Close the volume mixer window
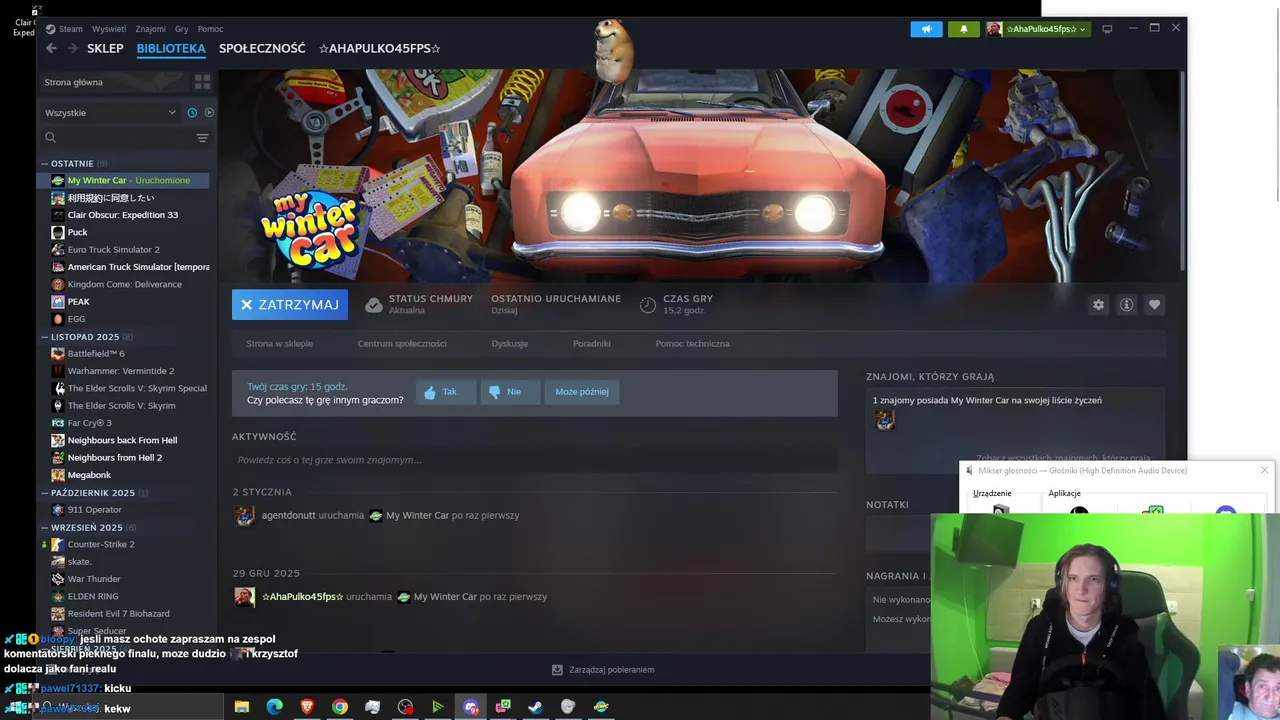The height and width of the screenshot is (720, 1280). [x=1264, y=470]
